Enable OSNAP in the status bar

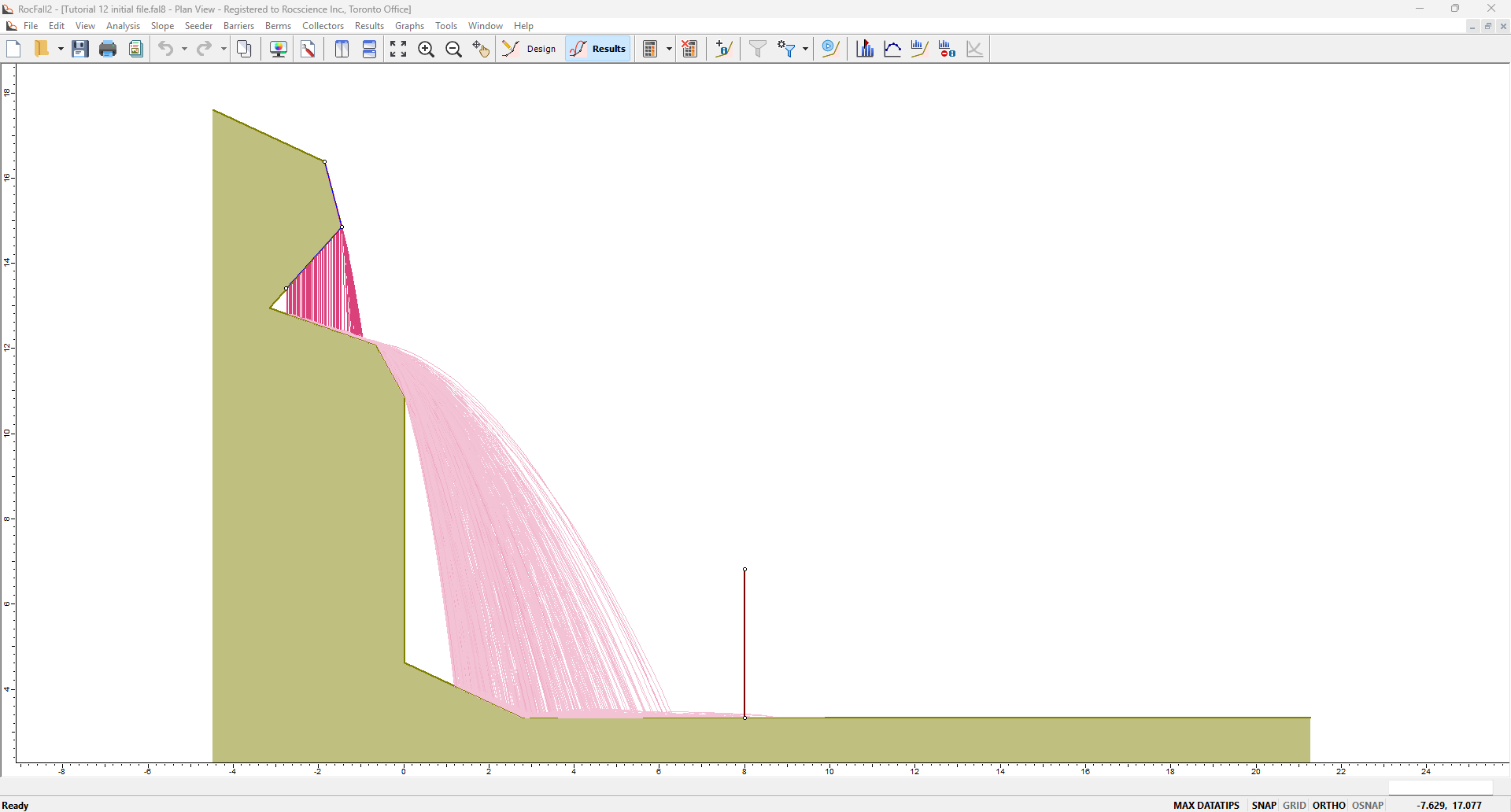pyautogui.click(x=1368, y=805)
